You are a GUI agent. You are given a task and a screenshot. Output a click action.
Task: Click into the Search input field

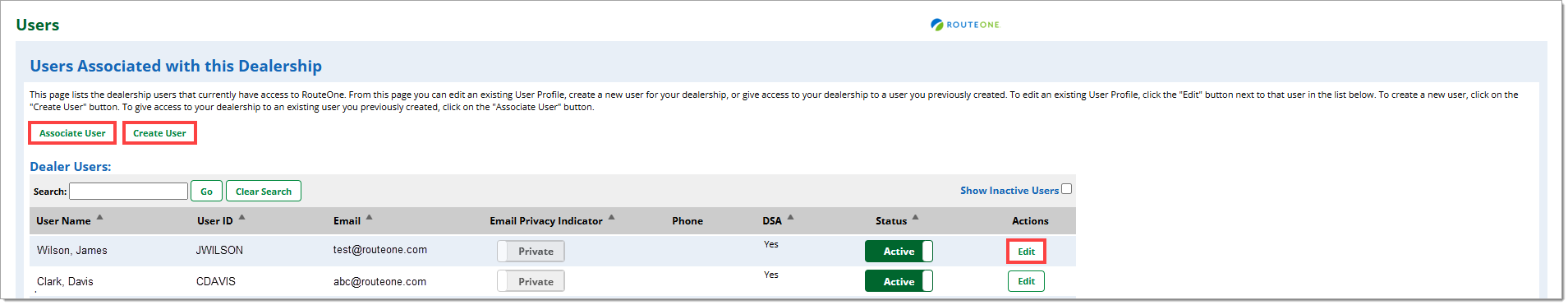click(x=128, y=191)
